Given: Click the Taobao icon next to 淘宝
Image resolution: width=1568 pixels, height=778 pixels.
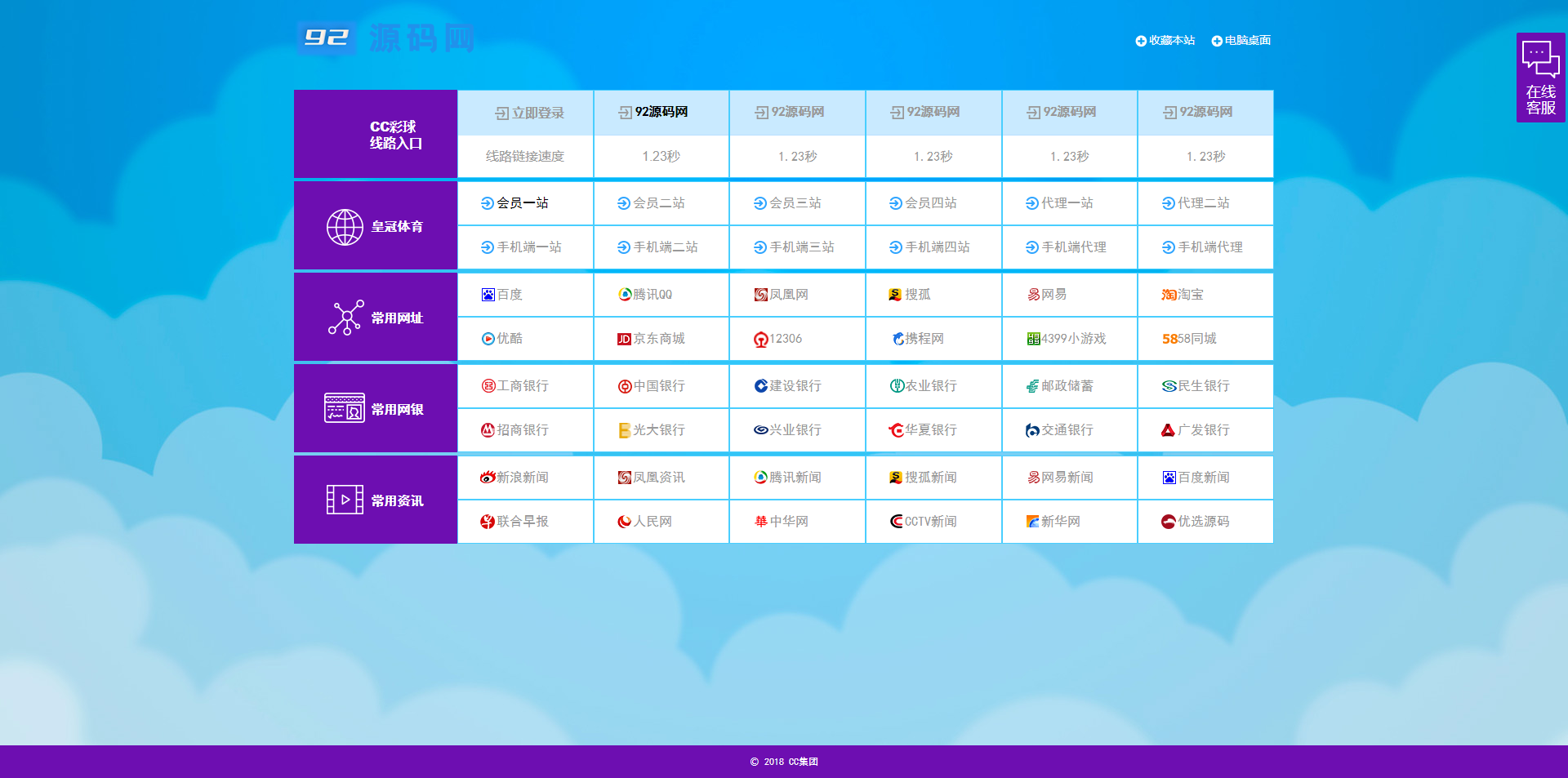Looking at the screenshot, I should click(1169, 295).
